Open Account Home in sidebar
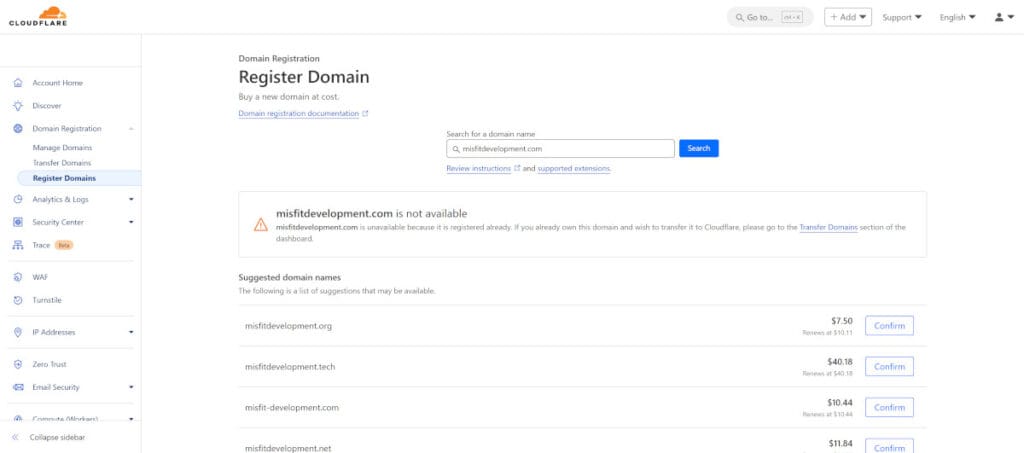The height and width of the screenshot is (453, 1024). point(57,83)
